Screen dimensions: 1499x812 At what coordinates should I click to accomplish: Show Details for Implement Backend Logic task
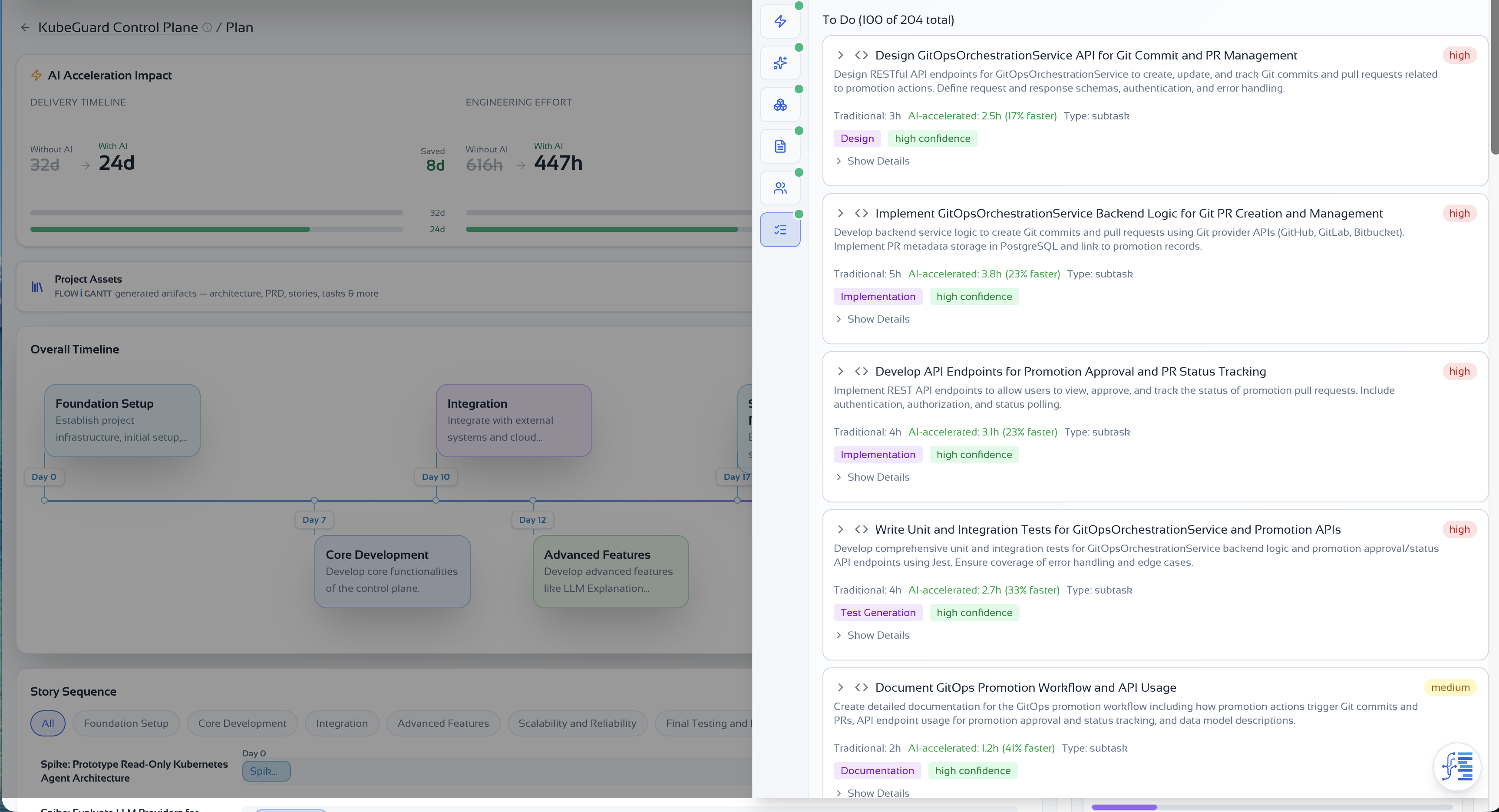tap(872, 319)
